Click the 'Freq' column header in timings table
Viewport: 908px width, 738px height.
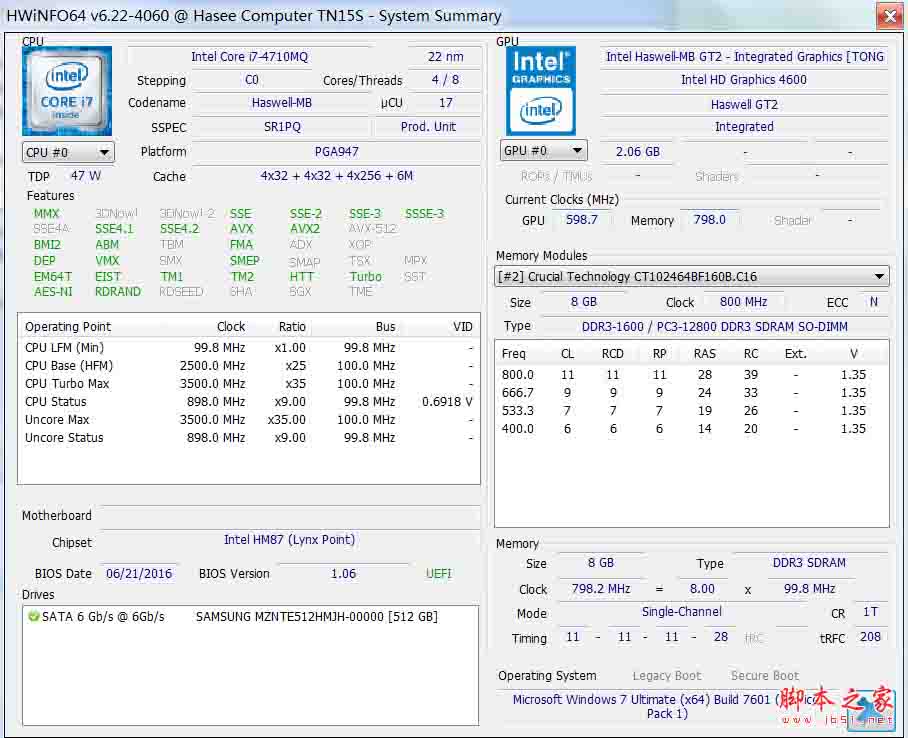(514, 353)
